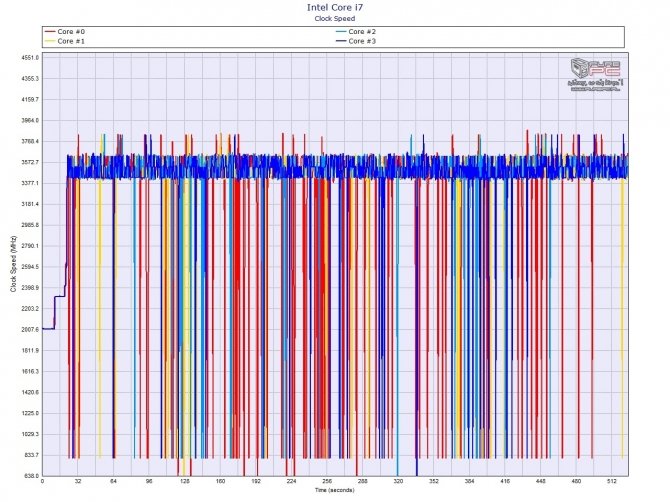Click the 288 tick on time axis
Image resolution: width=670 pixels, height=502 pixels.
pos(362,481)
